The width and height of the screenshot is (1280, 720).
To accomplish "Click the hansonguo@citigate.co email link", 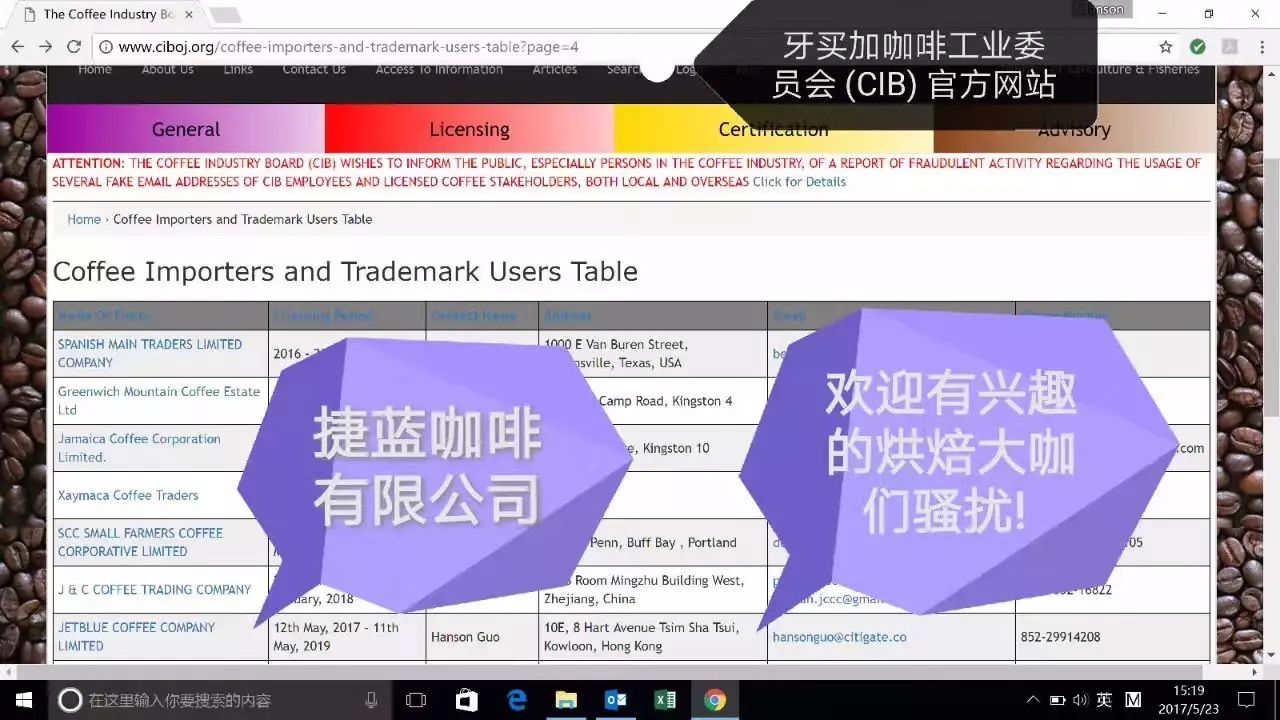I will pyautogui.click(x=839, y=637).
